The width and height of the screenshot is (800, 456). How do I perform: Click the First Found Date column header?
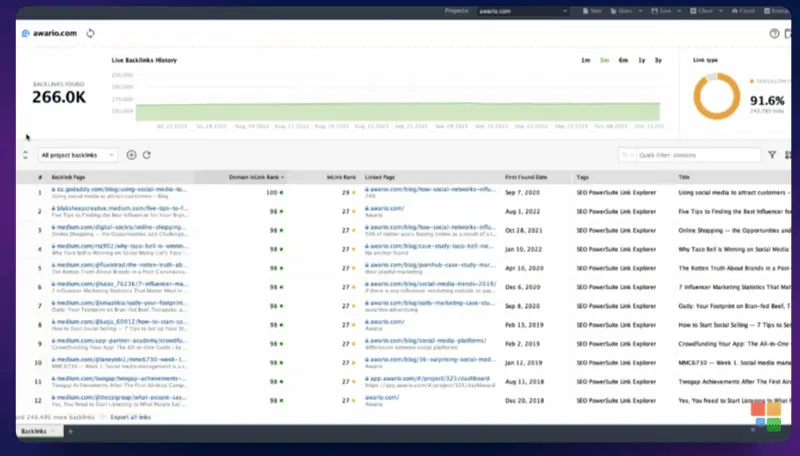click(x=526, y=178)
